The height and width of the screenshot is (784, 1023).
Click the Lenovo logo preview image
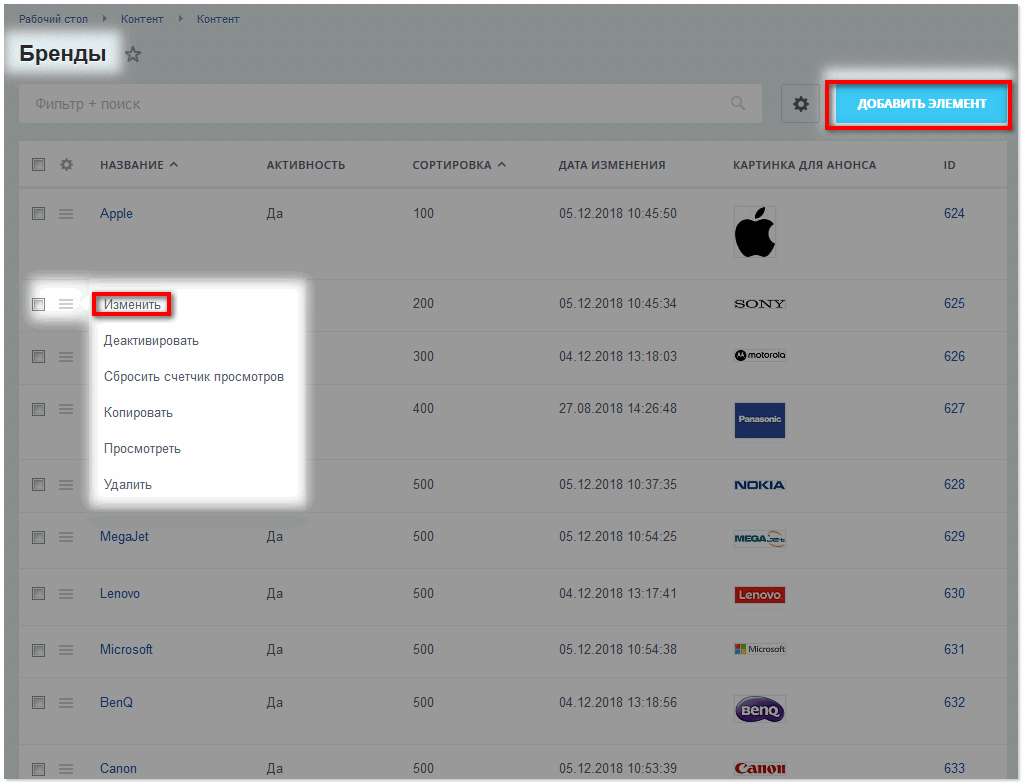(x=759, y=595)
